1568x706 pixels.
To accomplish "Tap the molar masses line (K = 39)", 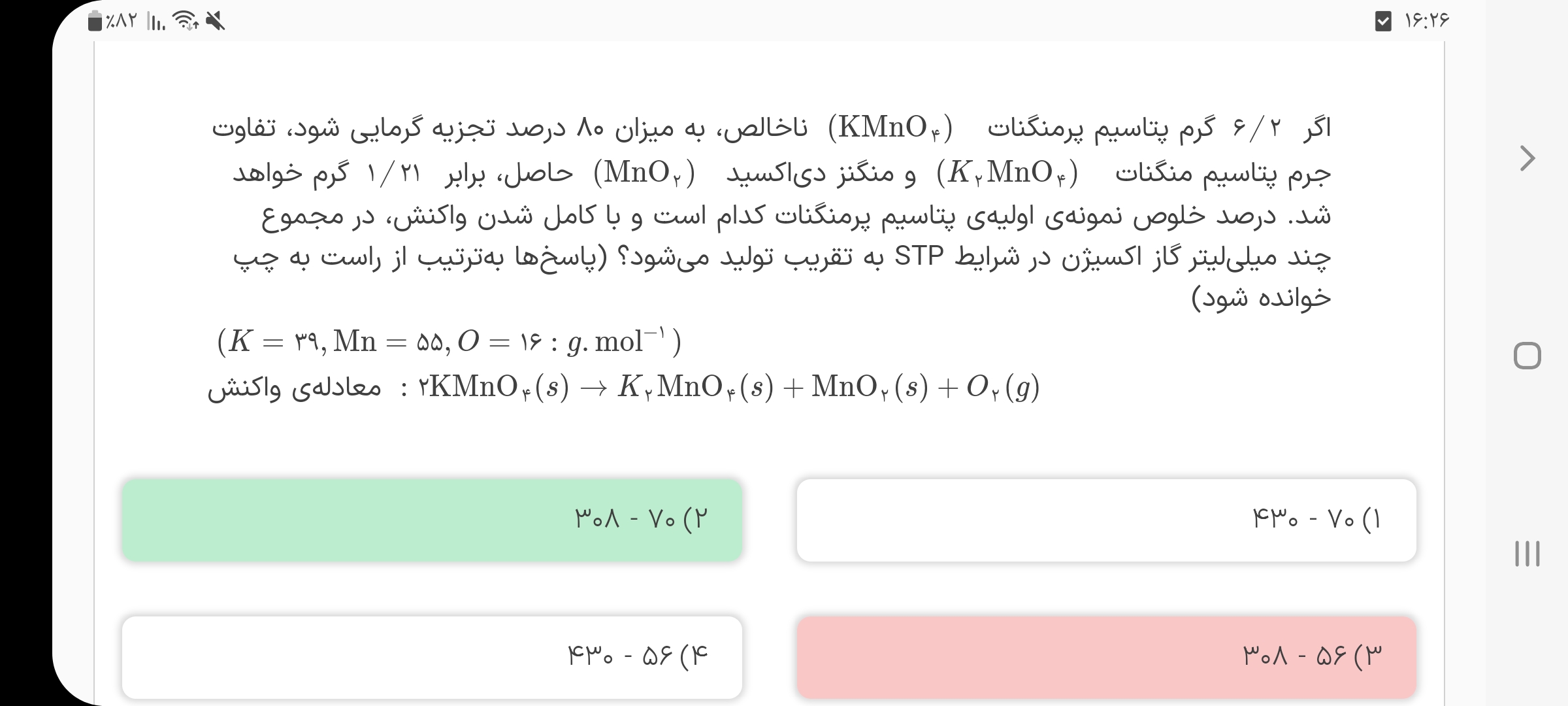I will (x=449, y=341).
